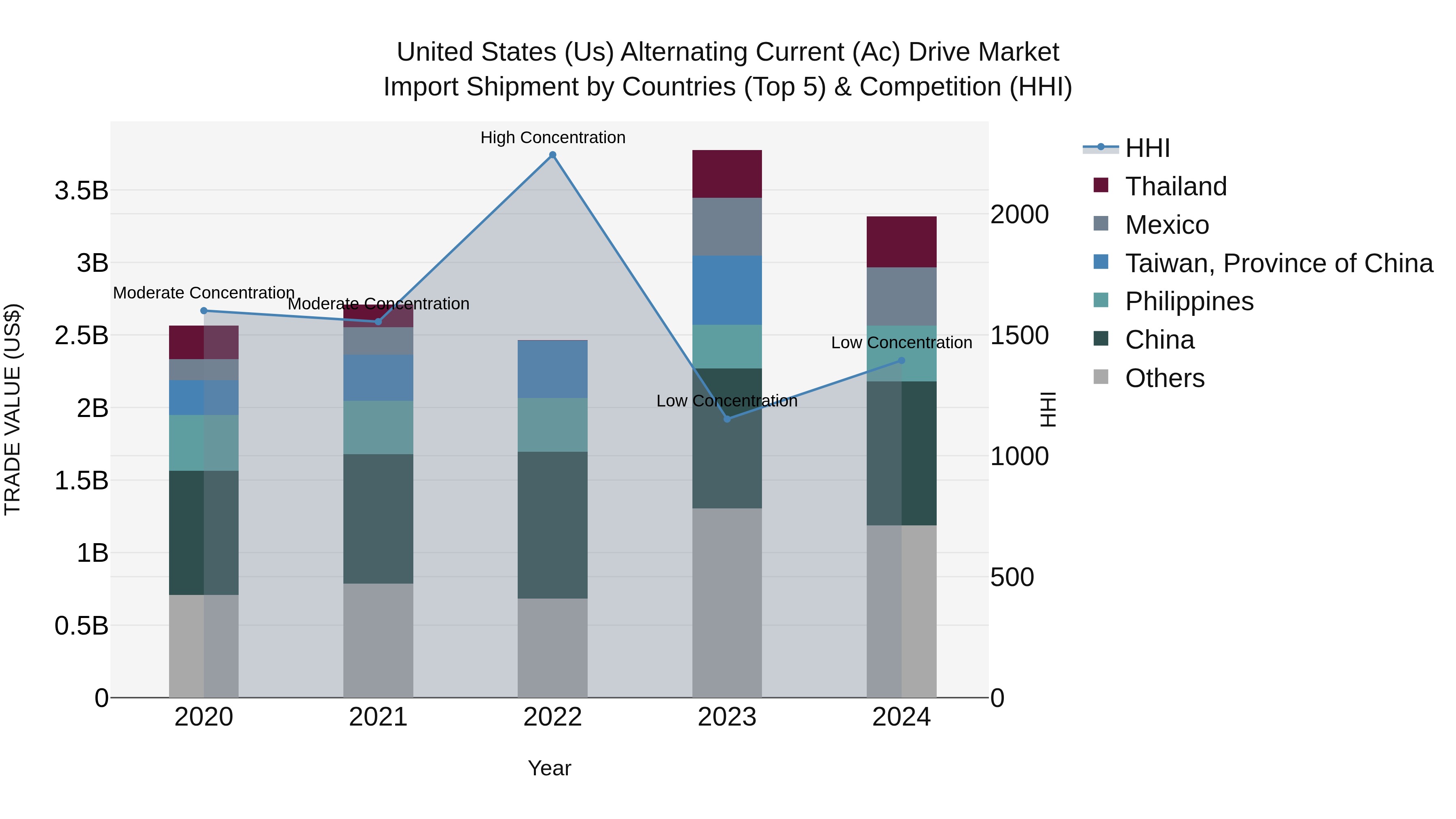Screen dimensions: 1456x819
Task: Click the 2020 HHI data point
Action: tap(204, 311)
